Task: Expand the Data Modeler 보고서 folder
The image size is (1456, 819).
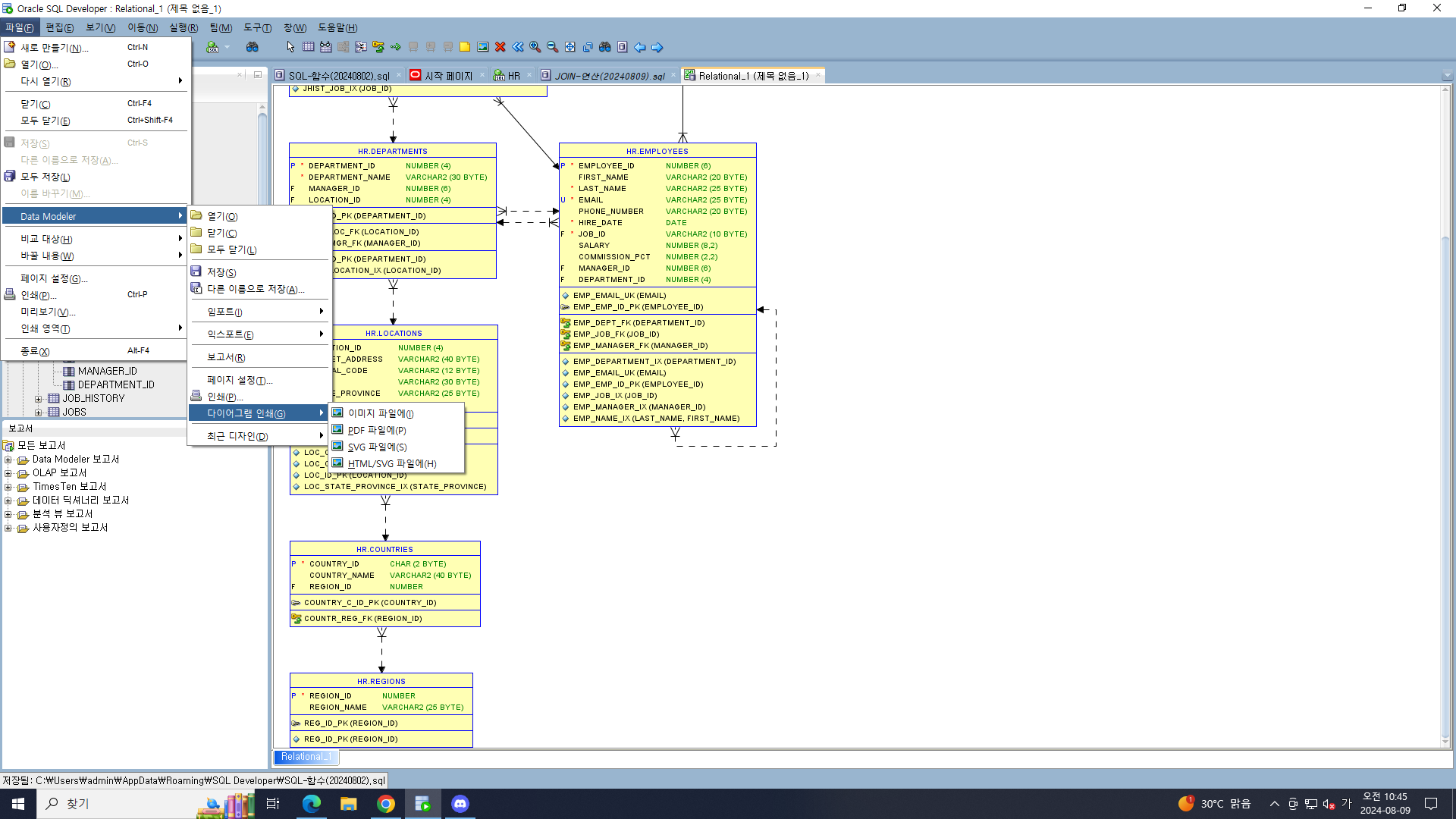Action: point(8,460)
